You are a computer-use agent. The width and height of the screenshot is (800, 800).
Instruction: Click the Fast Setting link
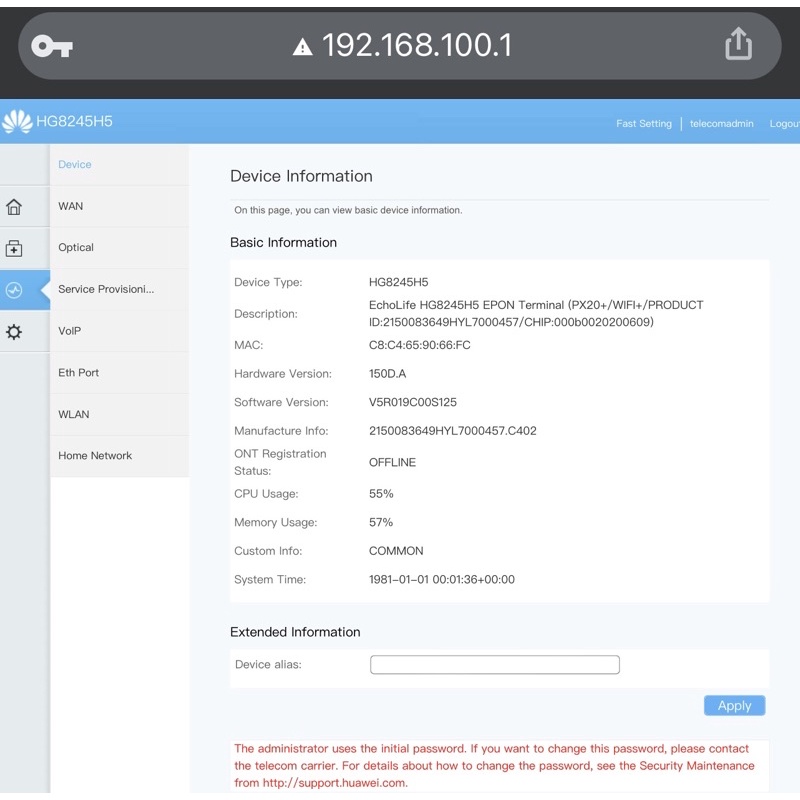pyautogui.click(x=644, y=124)
